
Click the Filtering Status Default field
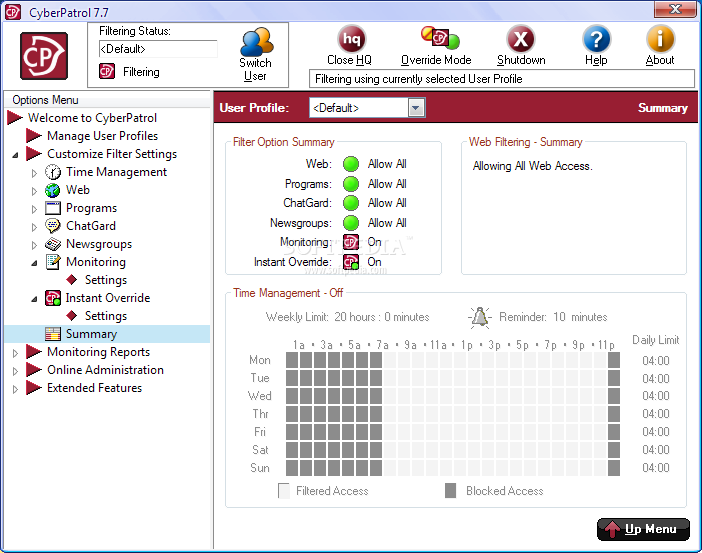click(x=158, y=49)
